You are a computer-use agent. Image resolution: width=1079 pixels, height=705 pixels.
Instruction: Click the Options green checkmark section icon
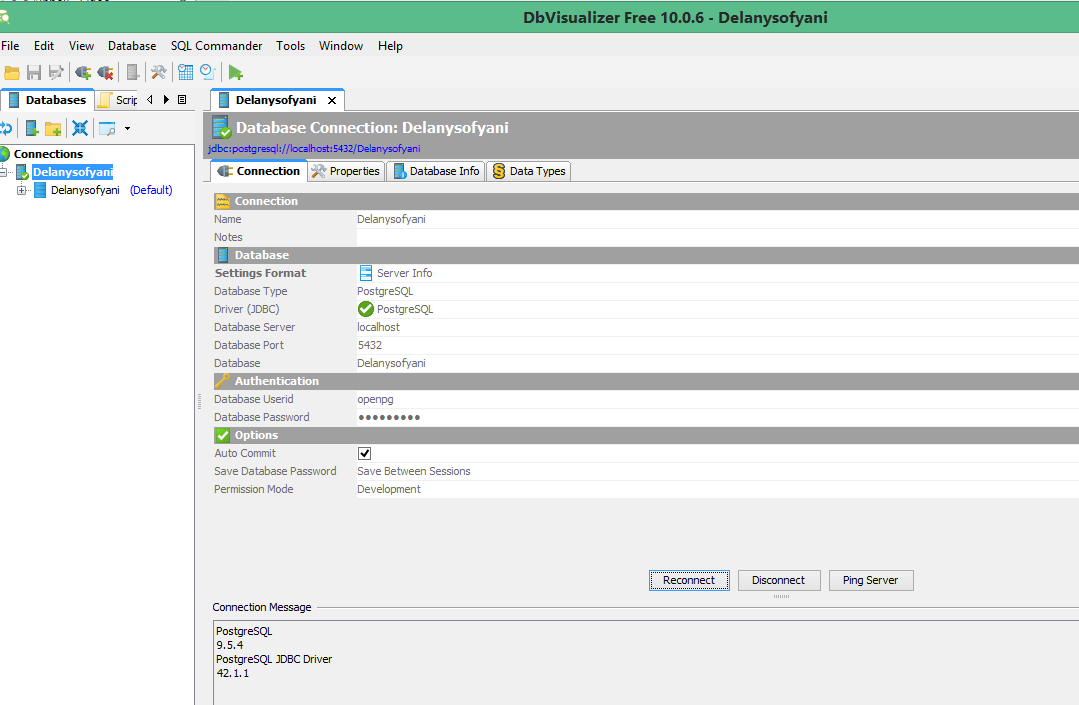222,435
